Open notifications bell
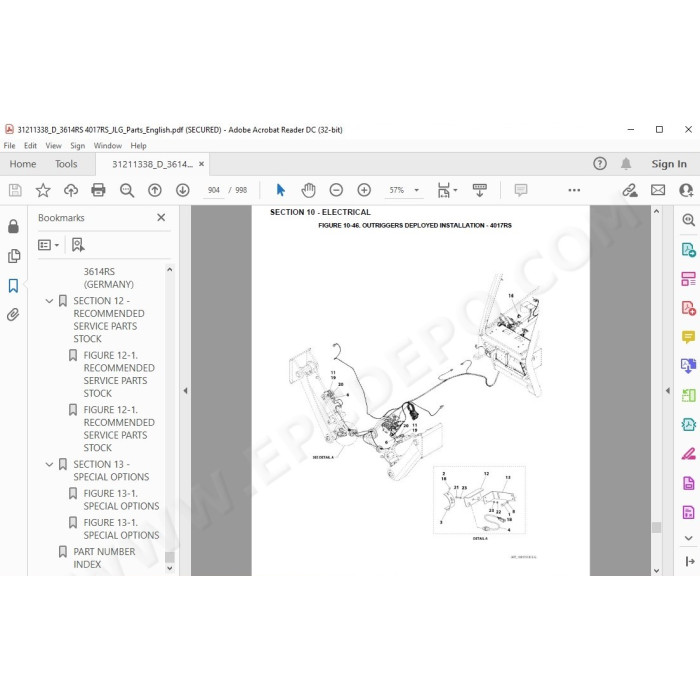Image resolution: width=700 pixels, height=700 pixels. pos(626,164)
